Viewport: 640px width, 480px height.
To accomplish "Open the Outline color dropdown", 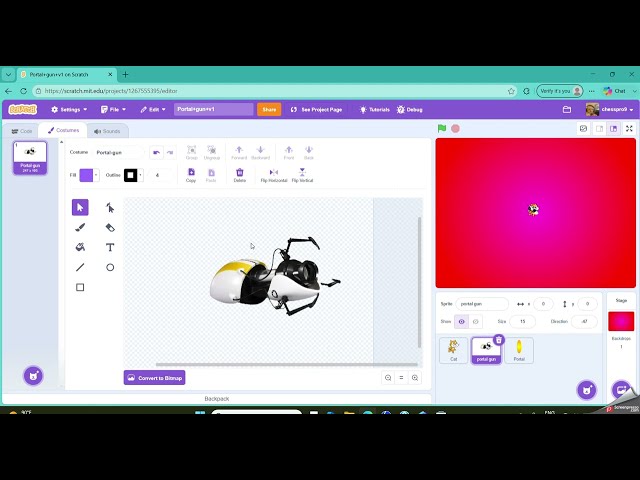I will coord(140,175).
